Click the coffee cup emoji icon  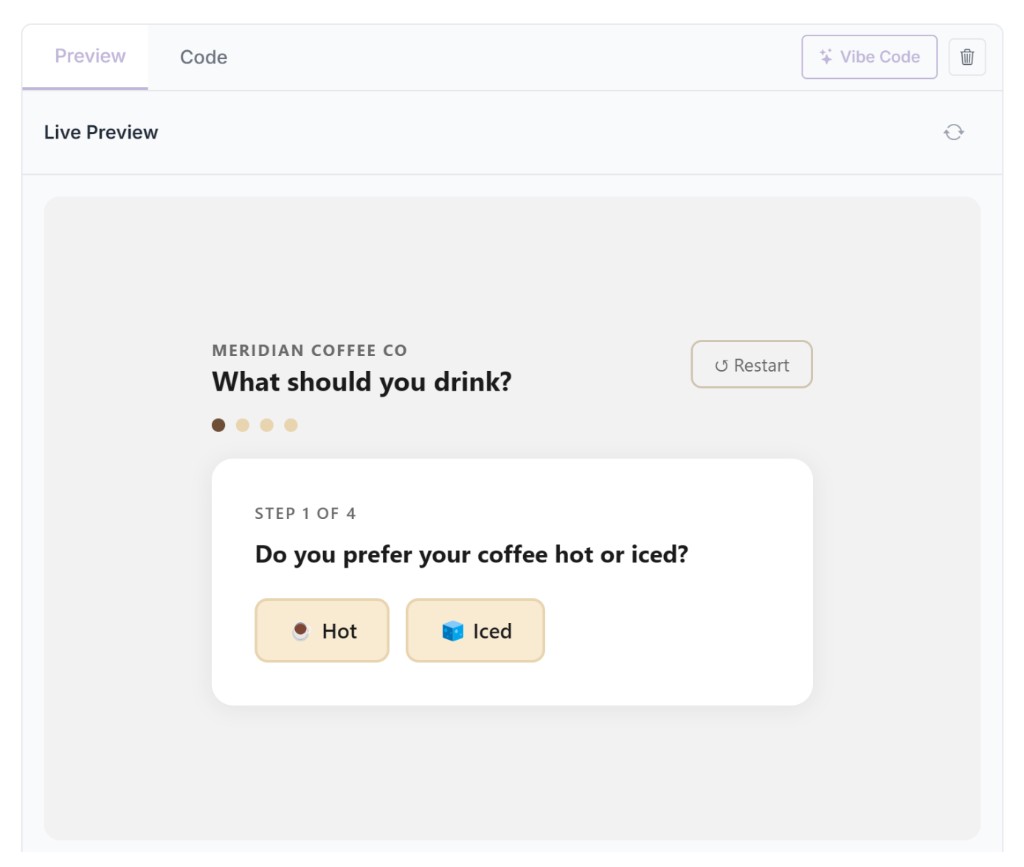coord(300,631)
